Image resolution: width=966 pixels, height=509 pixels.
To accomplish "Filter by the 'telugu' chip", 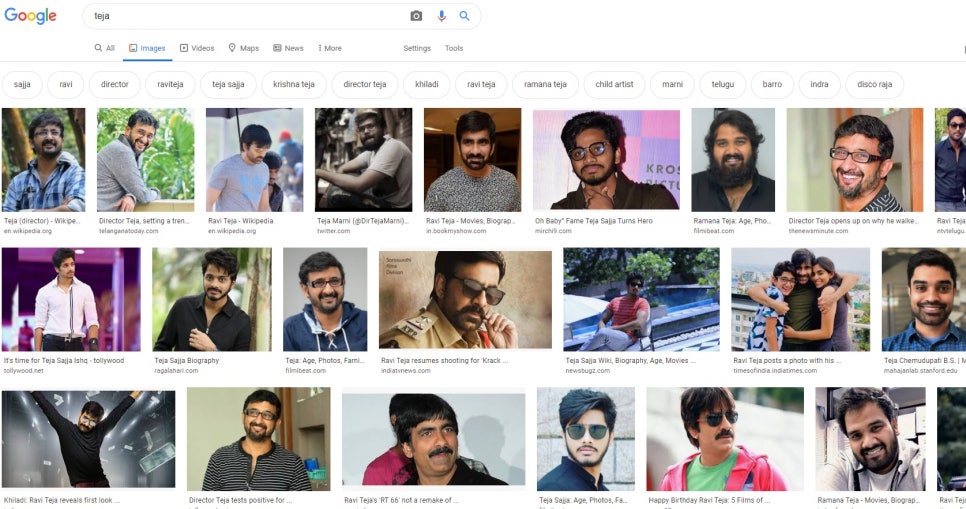I will 723,84.
